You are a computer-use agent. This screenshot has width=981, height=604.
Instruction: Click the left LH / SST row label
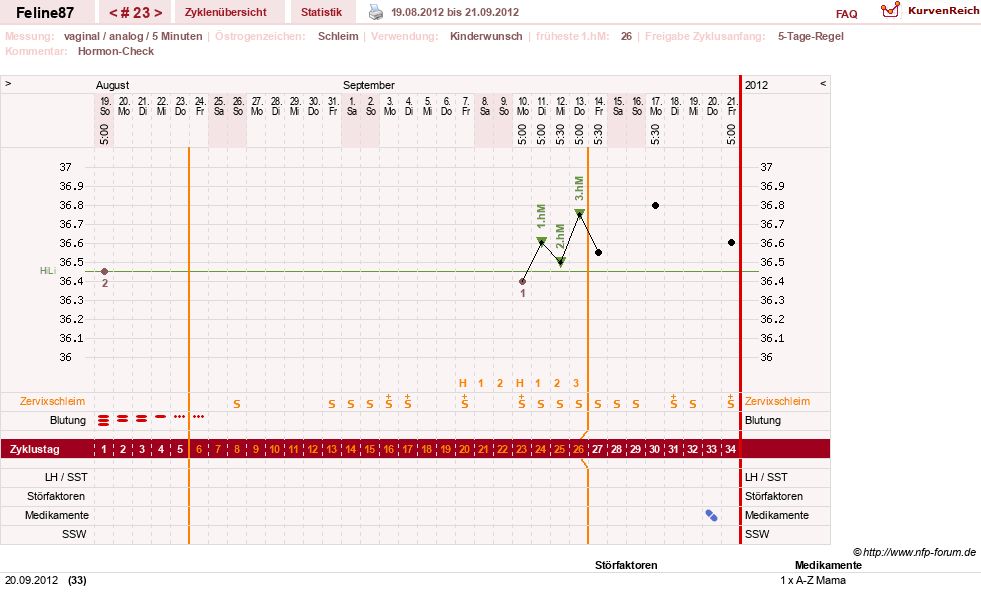[x=66, y=477]
